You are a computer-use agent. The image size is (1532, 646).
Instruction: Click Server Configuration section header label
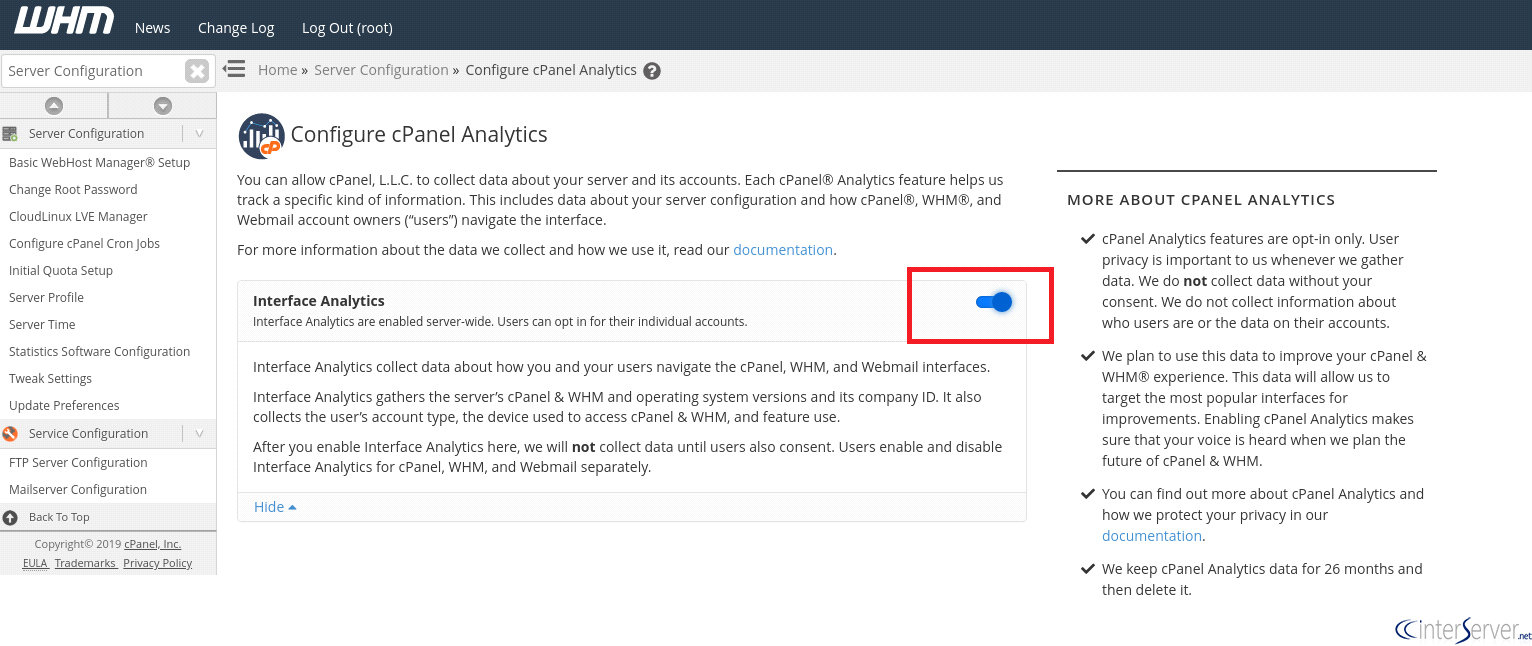[86, 134]
